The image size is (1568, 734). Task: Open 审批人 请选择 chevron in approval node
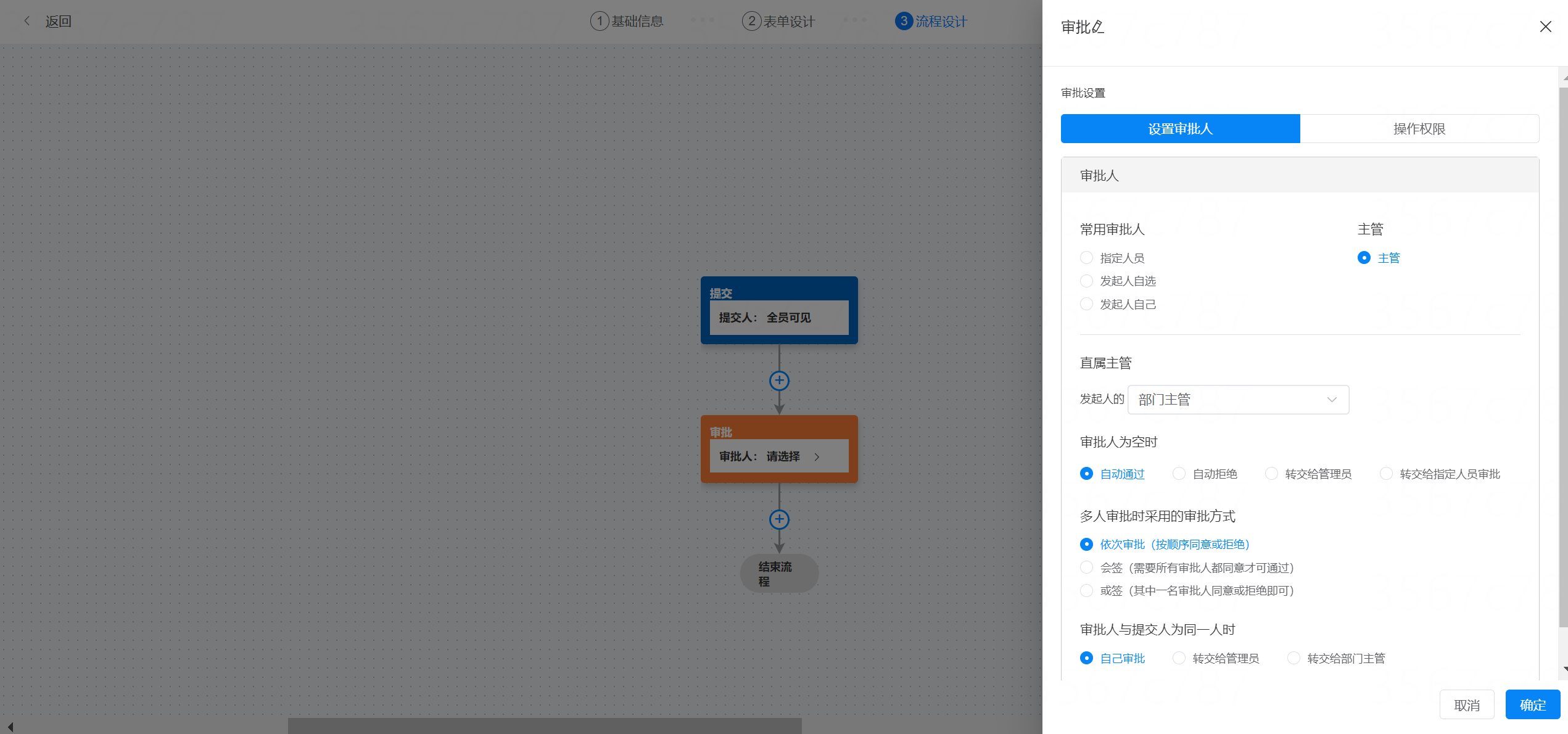pos(817,457)
